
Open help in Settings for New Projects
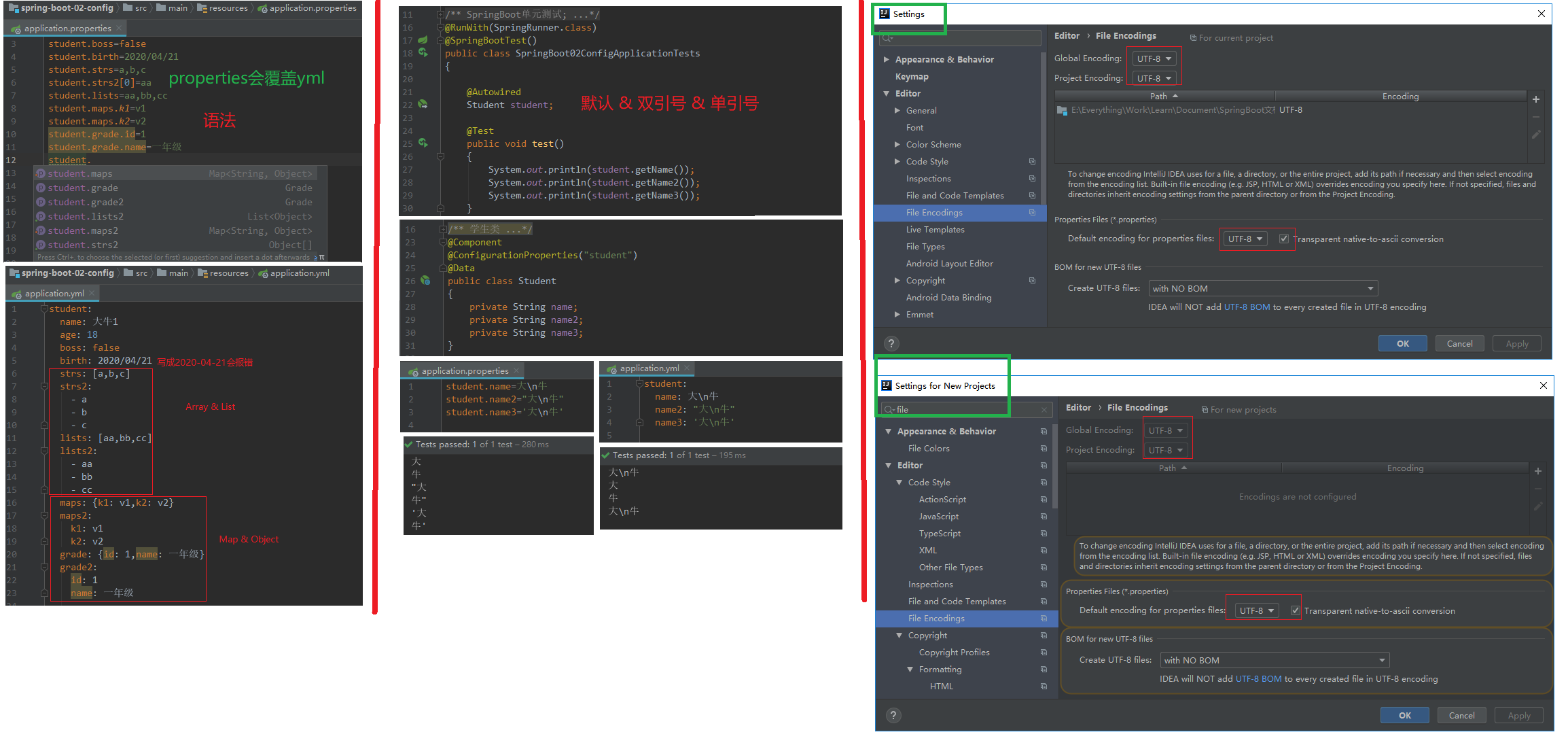[x=893, y=715]
